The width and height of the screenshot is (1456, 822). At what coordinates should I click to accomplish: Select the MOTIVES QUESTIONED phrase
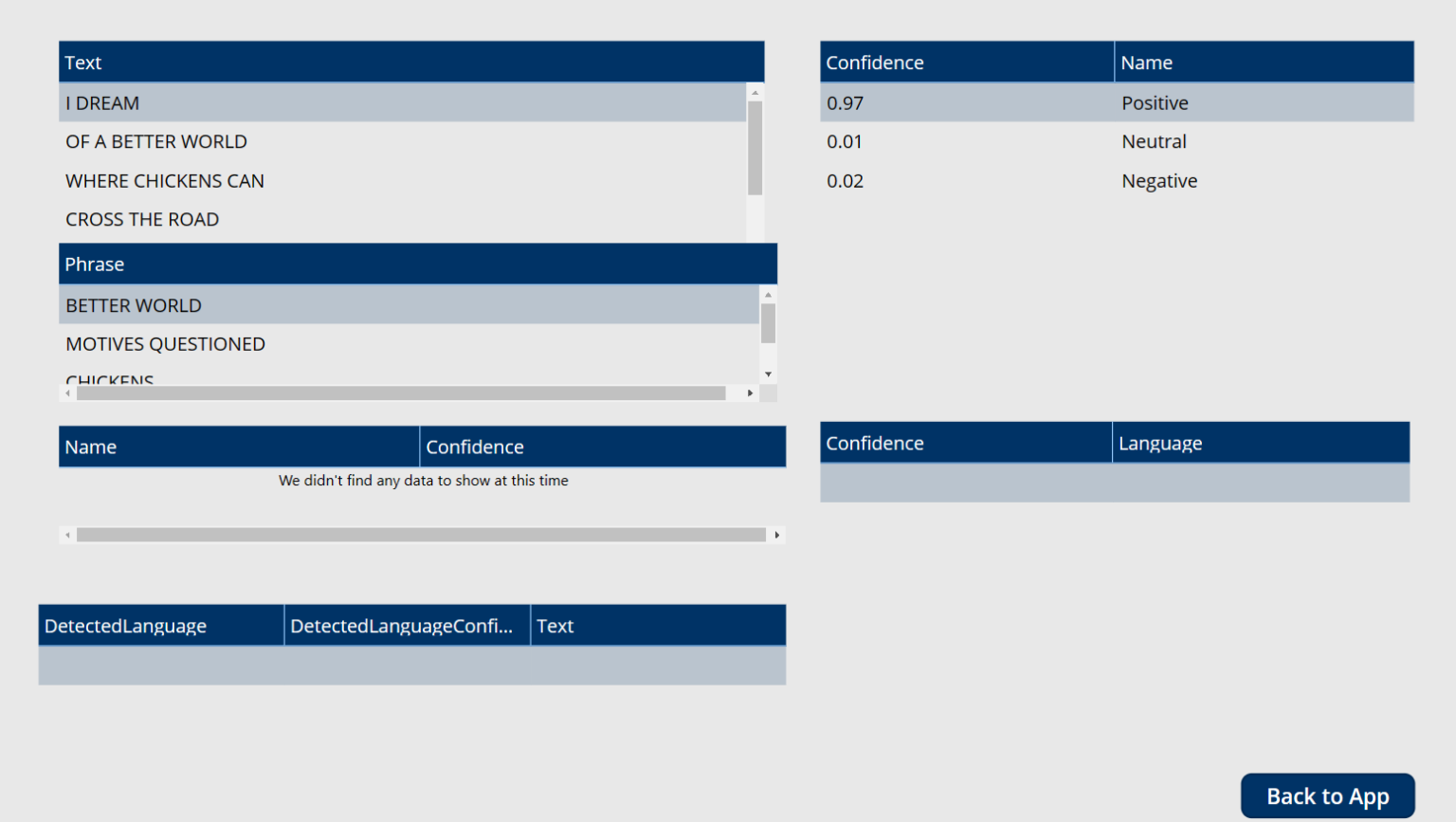379,343
